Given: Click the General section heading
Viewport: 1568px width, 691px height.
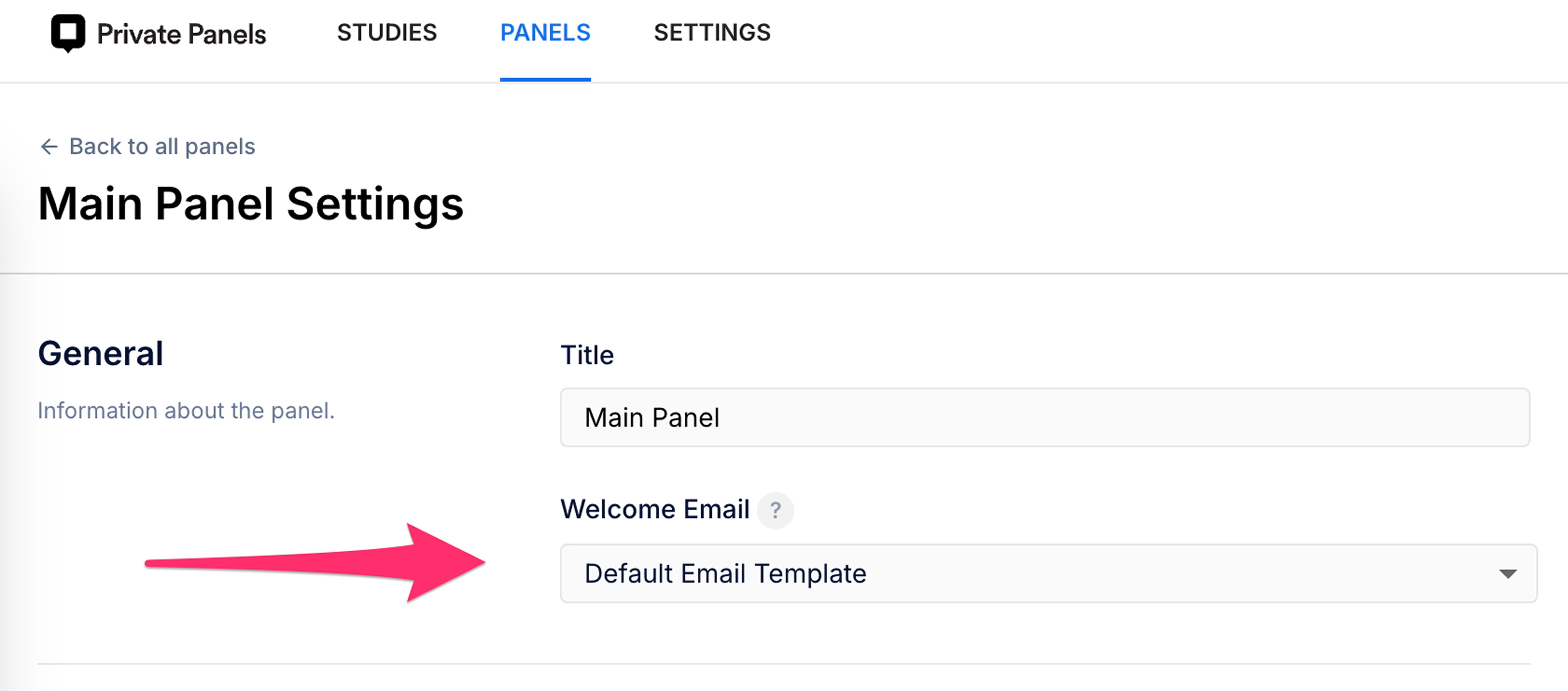Looking at the screenshot, I should coord(100,353).
